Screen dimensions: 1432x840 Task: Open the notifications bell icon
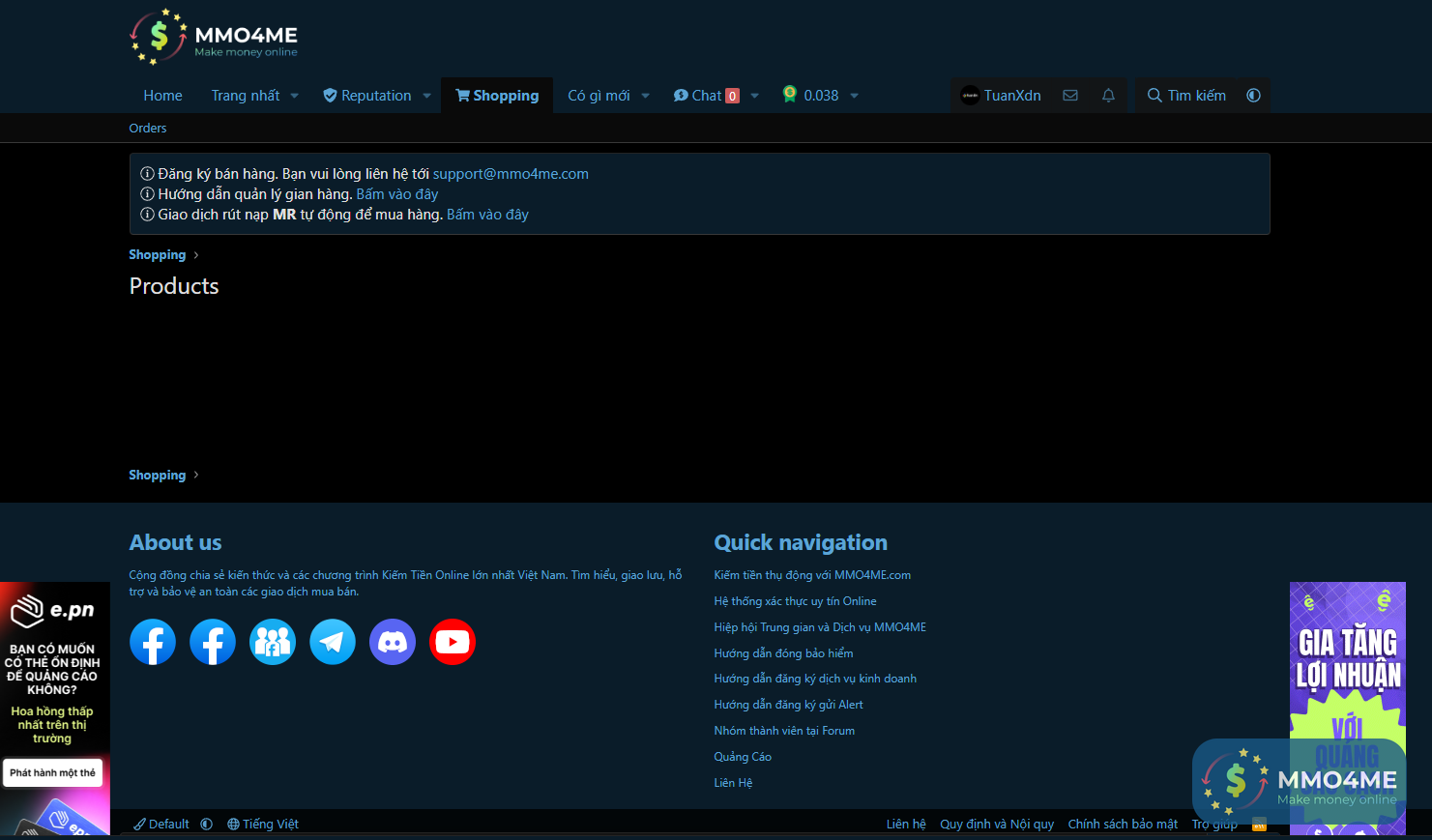tap(1108, 96)
